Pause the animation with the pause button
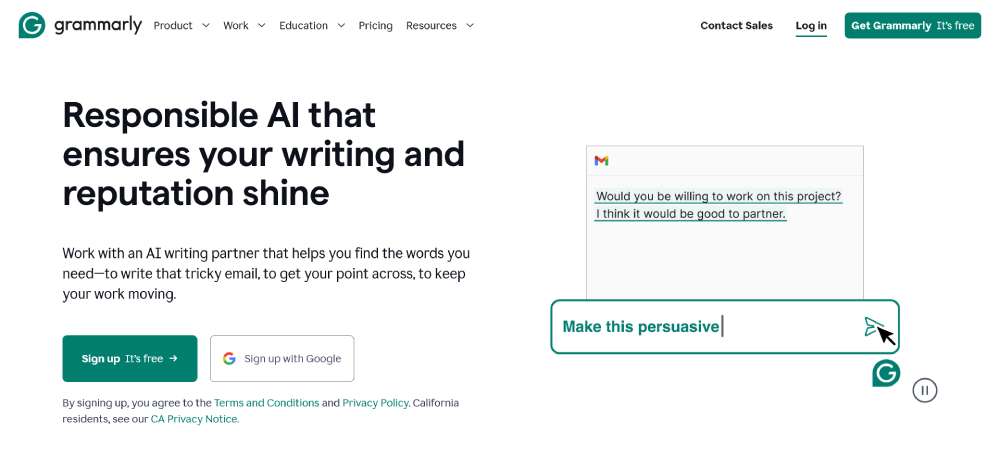The height and width of the screenshot is (458, 1000). click(925, 391)
